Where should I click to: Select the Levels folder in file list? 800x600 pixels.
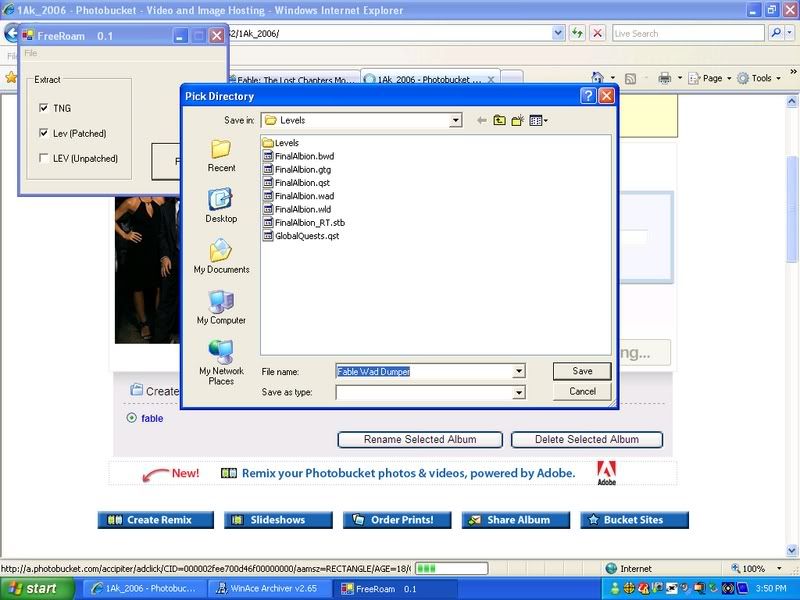coord(281,143)
